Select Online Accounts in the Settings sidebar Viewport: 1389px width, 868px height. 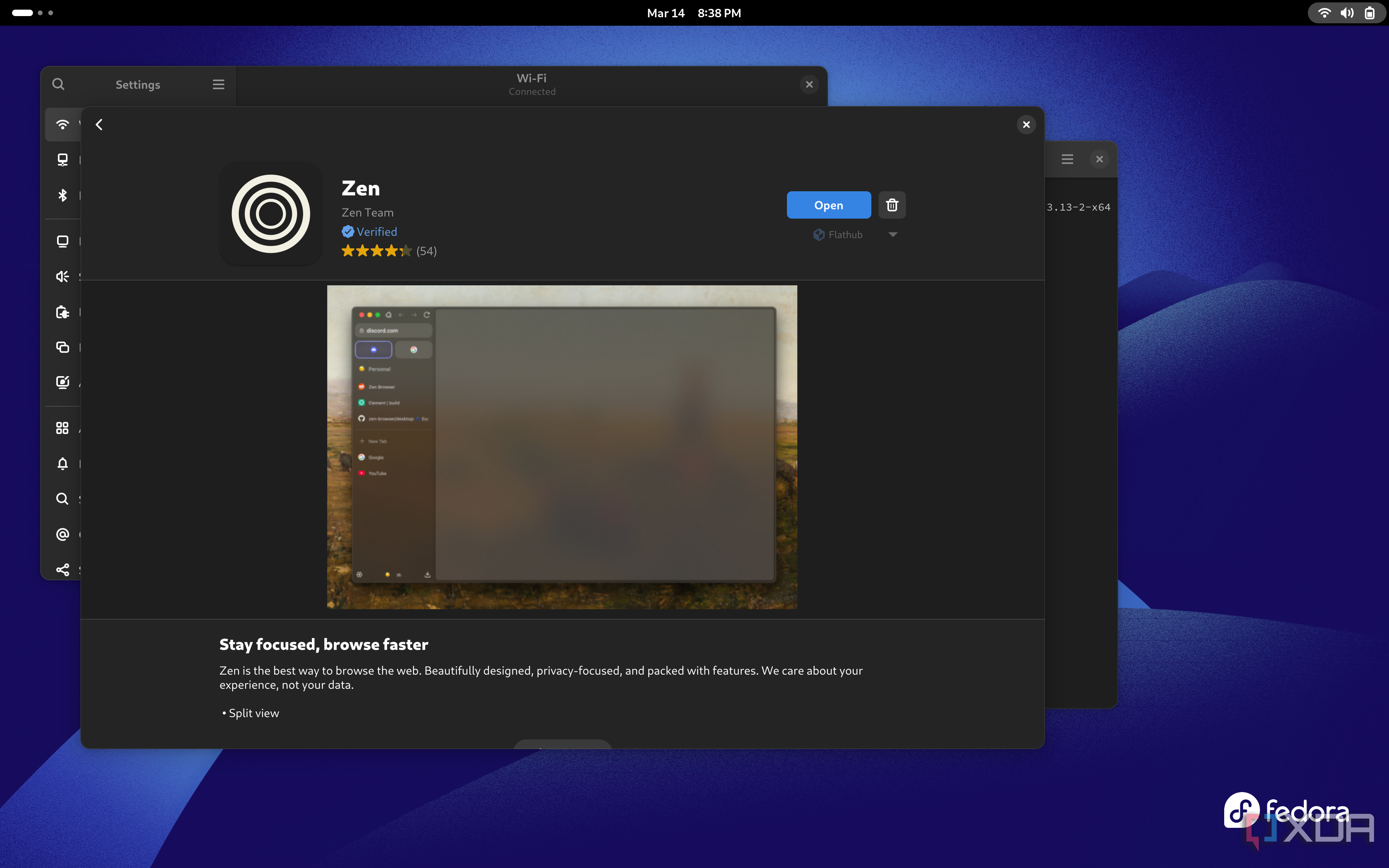pyautogui.click(x=63, y=534)
